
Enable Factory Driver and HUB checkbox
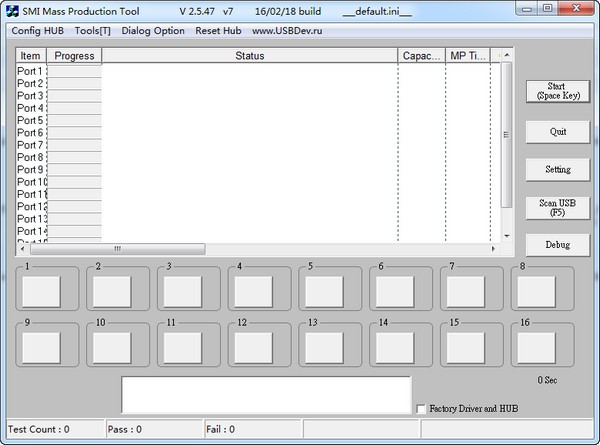421,408
